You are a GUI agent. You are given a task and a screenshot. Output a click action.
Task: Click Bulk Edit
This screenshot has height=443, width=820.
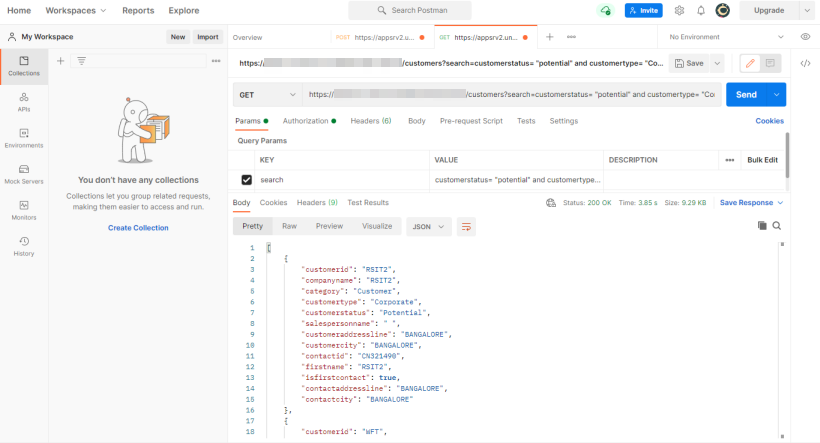(x=762, y=160)
